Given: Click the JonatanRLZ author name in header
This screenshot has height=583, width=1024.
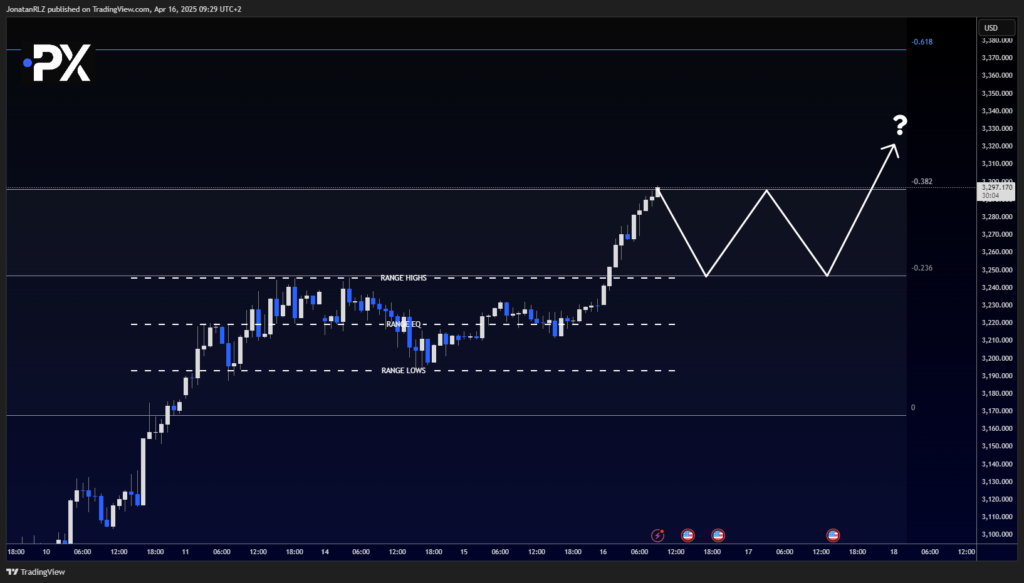Looking at the screenshot, I should click(x=25, y=9).
